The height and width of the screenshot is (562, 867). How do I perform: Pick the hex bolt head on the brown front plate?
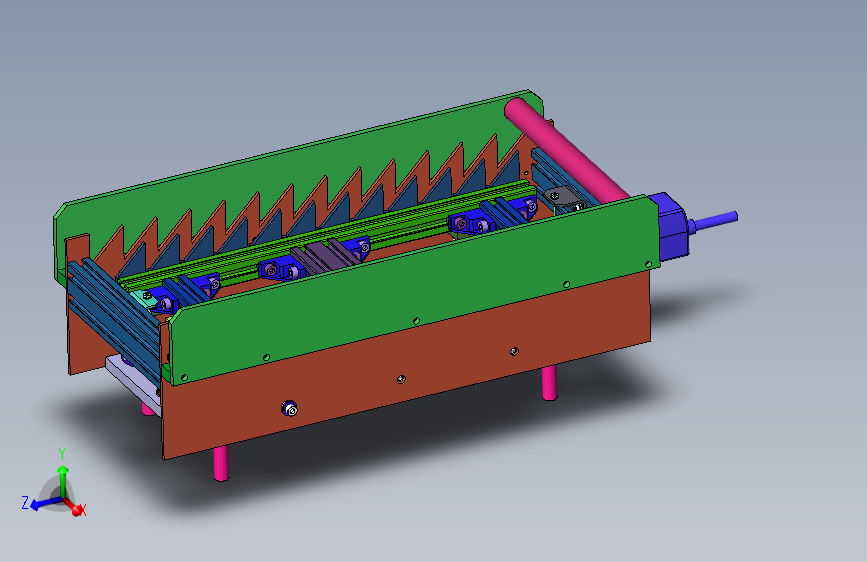click(x=289, y=409)
